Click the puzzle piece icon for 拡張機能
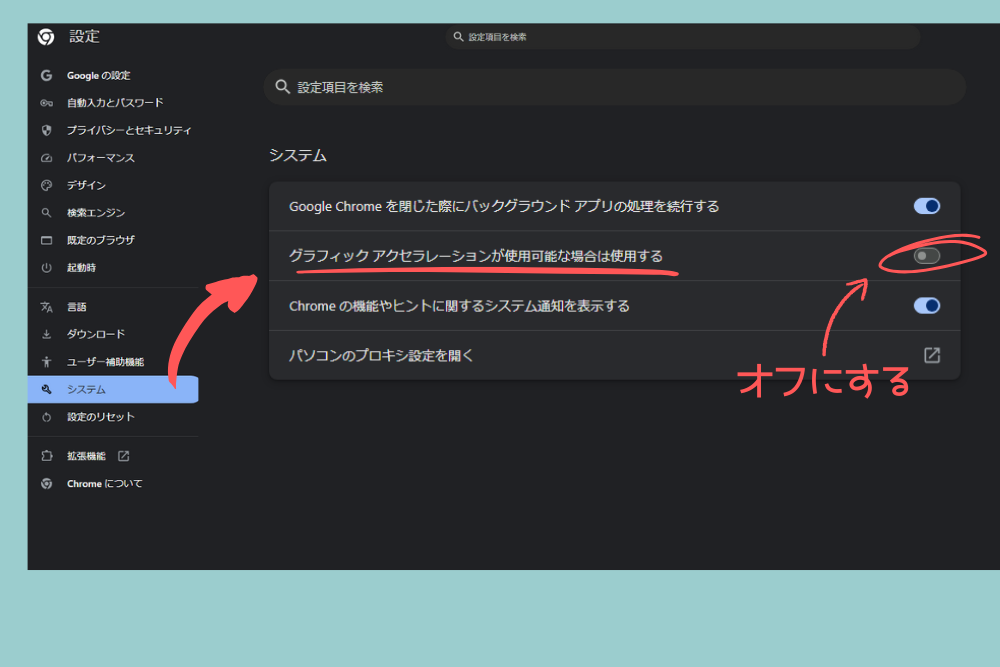The height and width of the screenshot is (667, 1000). tap(46, 456)
